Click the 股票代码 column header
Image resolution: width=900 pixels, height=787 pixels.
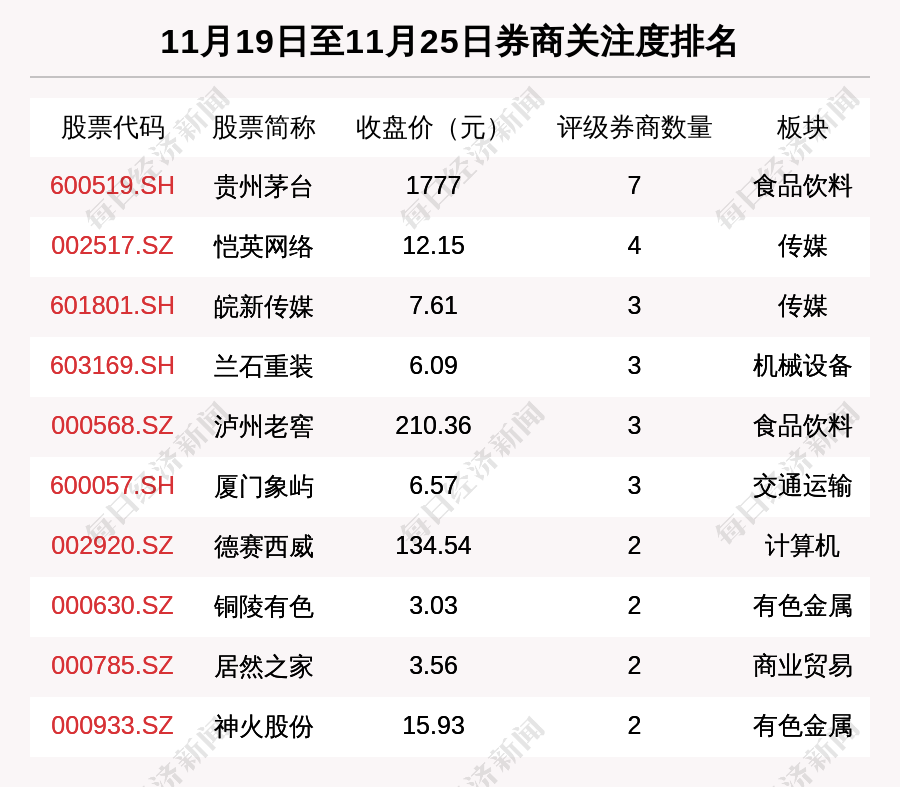pyautogui.click(x=113, y=127)
